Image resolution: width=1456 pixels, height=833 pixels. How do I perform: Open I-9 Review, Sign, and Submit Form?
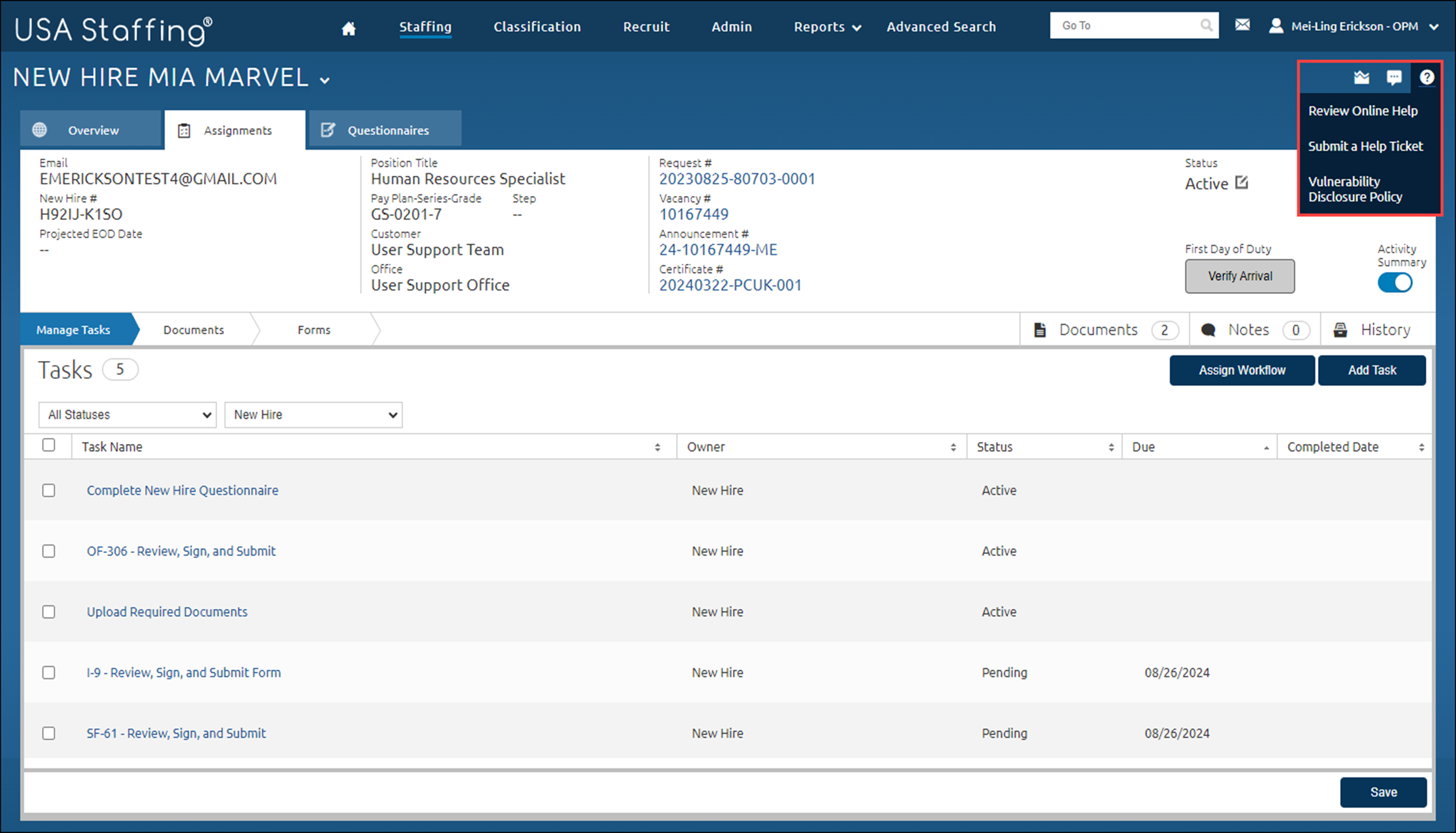coord(183,673)
